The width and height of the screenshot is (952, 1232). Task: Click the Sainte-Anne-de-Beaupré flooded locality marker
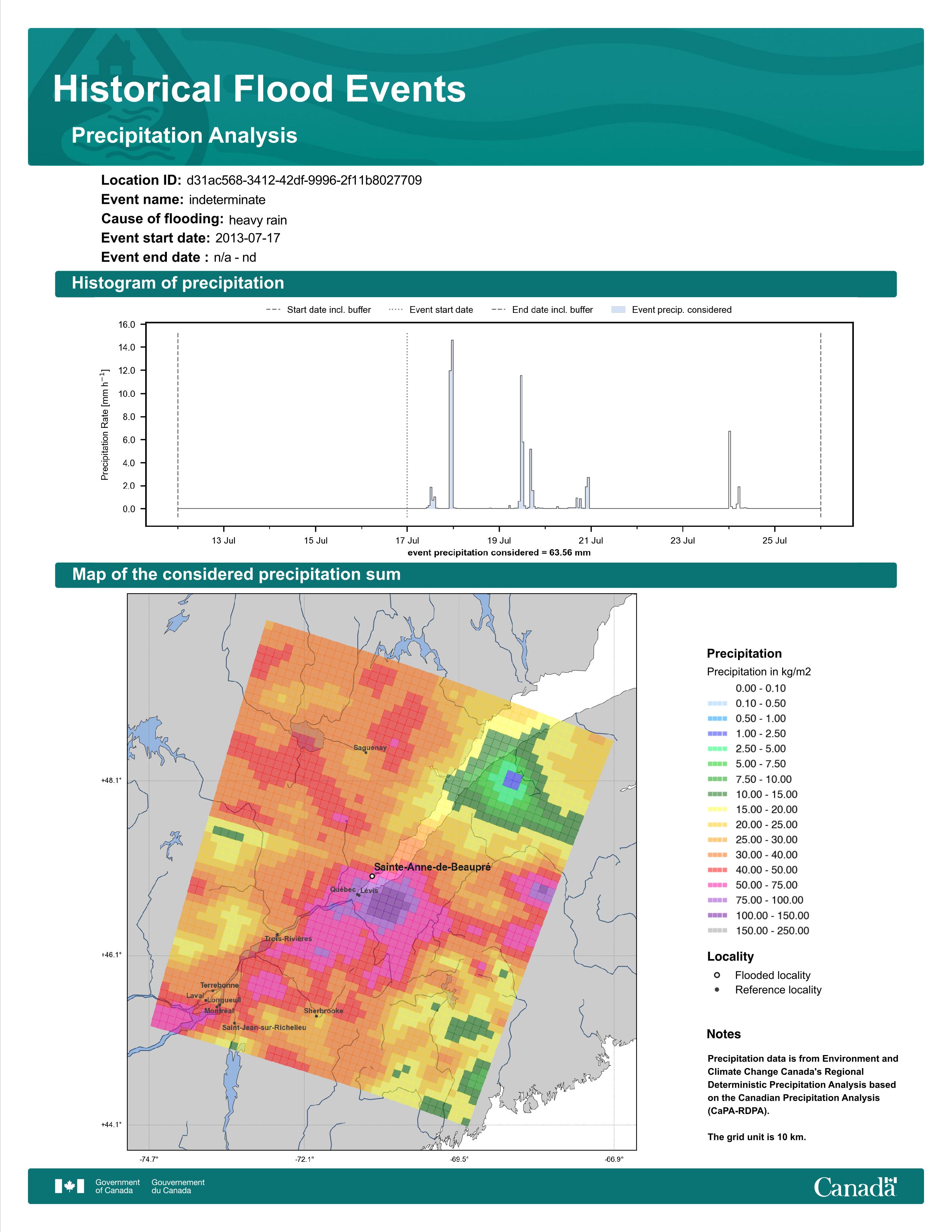click(x=372, y=876)
